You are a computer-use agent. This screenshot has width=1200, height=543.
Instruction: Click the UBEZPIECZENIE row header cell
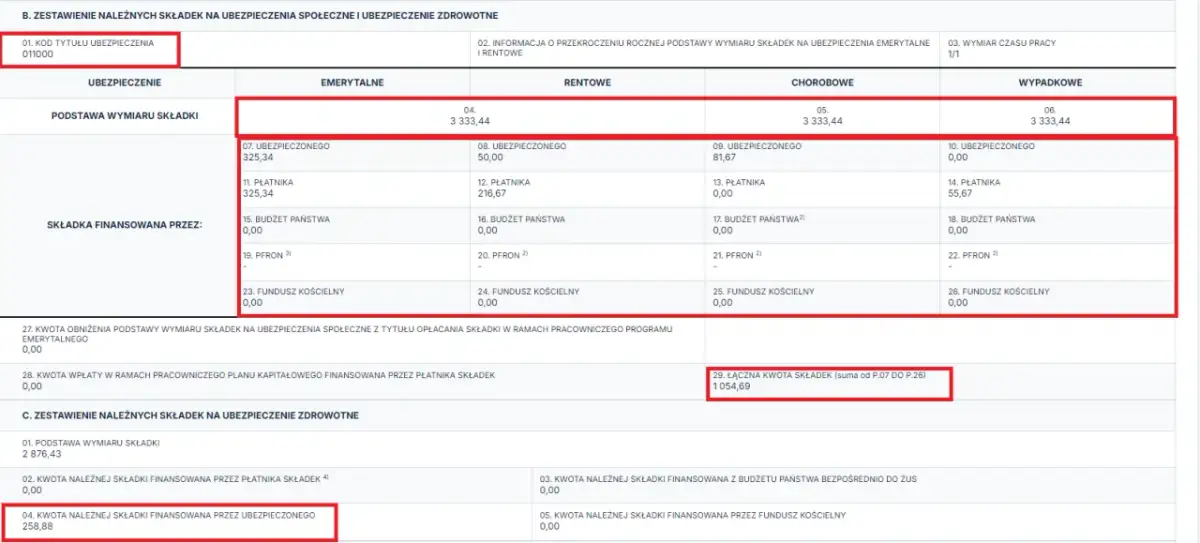coord(125,83)
